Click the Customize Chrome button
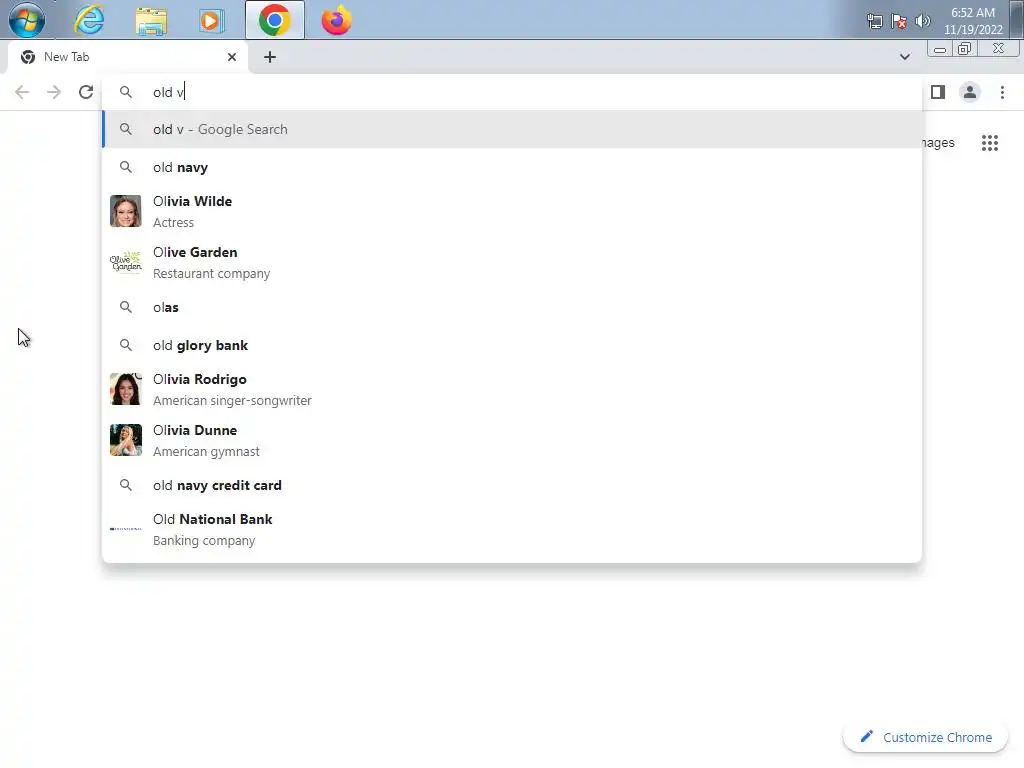Viewport: 1024px width, 768px height. (926, 737)
